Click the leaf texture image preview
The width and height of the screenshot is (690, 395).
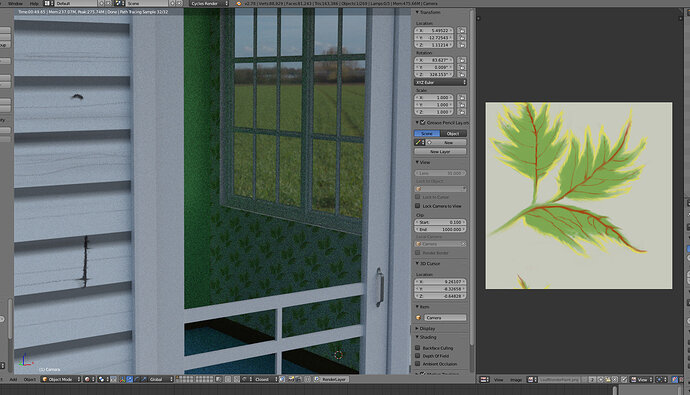click(579, 196)
